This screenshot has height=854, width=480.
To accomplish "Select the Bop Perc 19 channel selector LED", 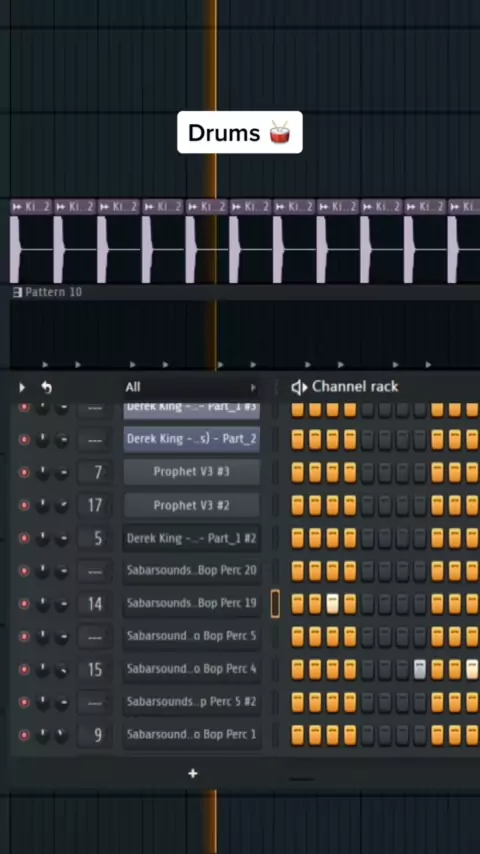I will (x=275, y=603).
